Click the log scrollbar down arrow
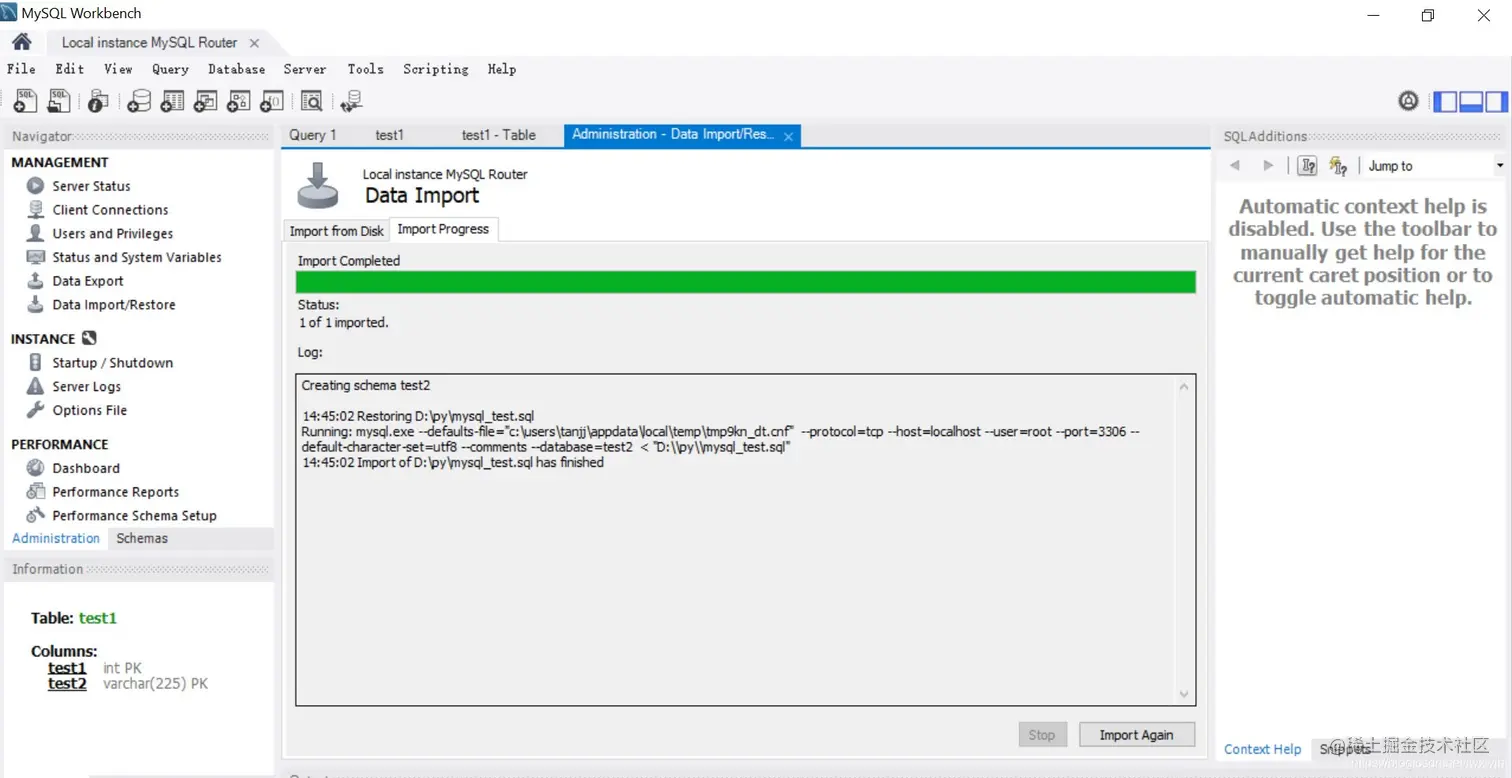 [1184, 695]
